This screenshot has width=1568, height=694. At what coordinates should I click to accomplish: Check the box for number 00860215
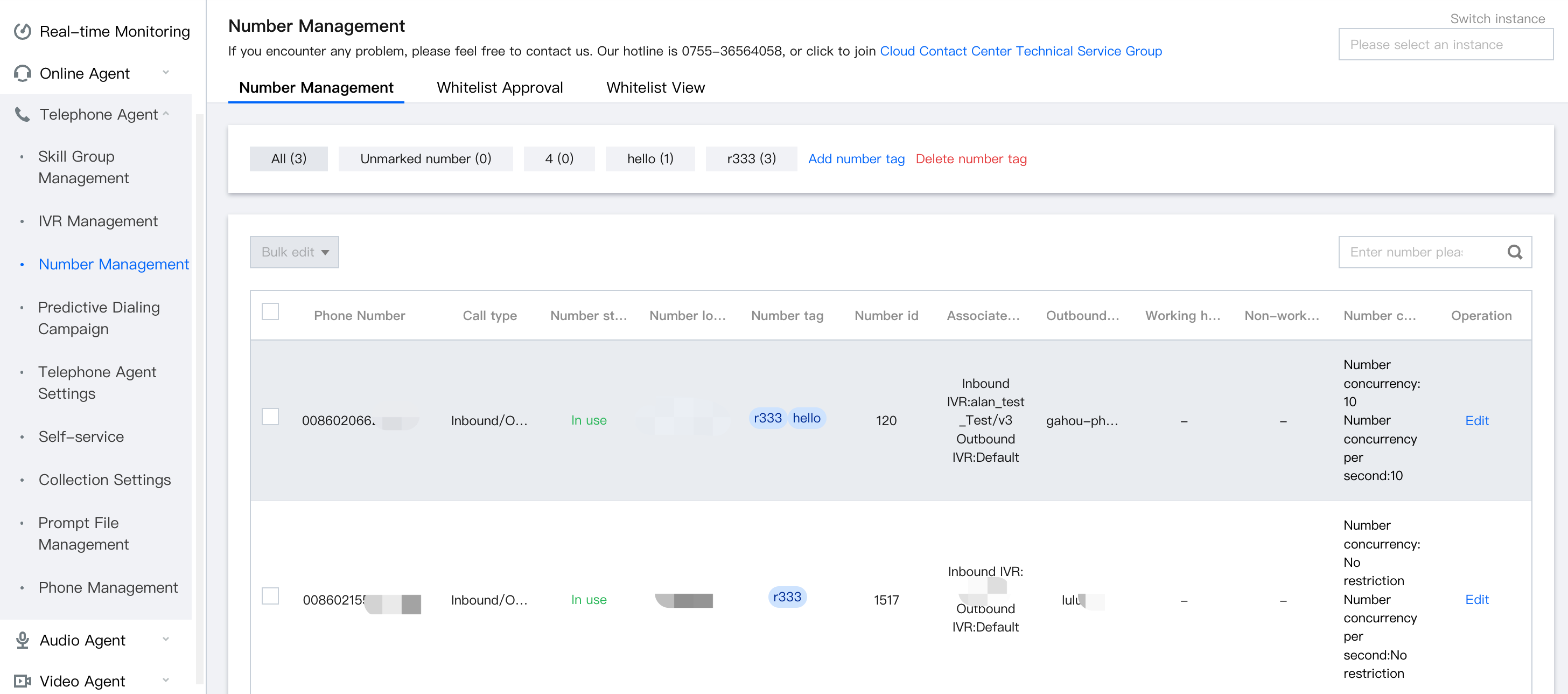coord(270,596)
